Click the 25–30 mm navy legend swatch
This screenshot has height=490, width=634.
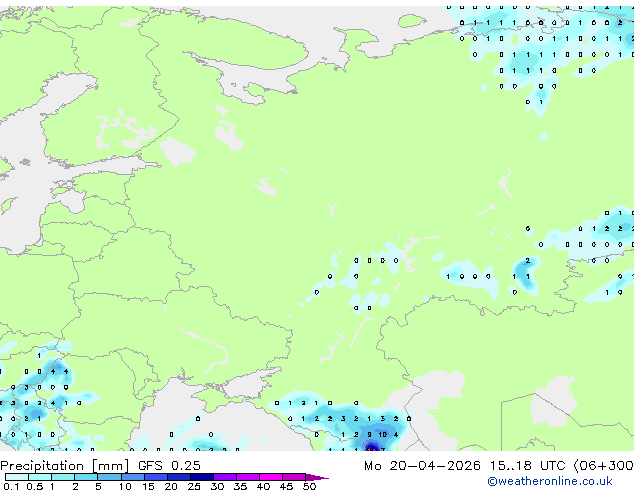[201, 477]
